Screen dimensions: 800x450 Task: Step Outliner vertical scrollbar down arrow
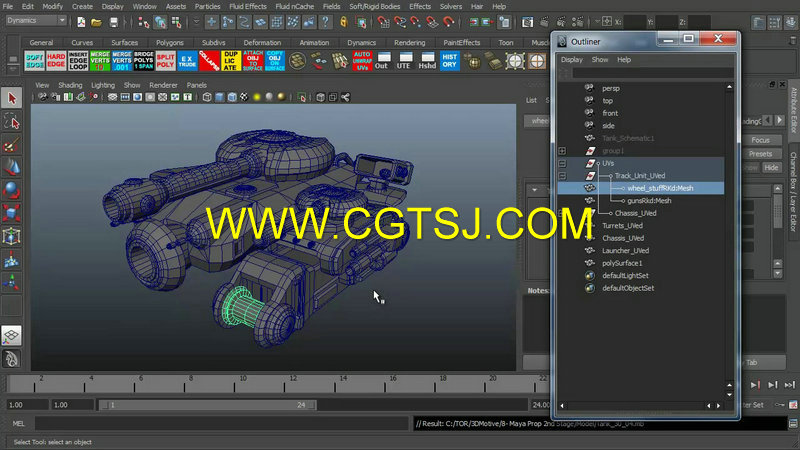(x=729, y=394)
